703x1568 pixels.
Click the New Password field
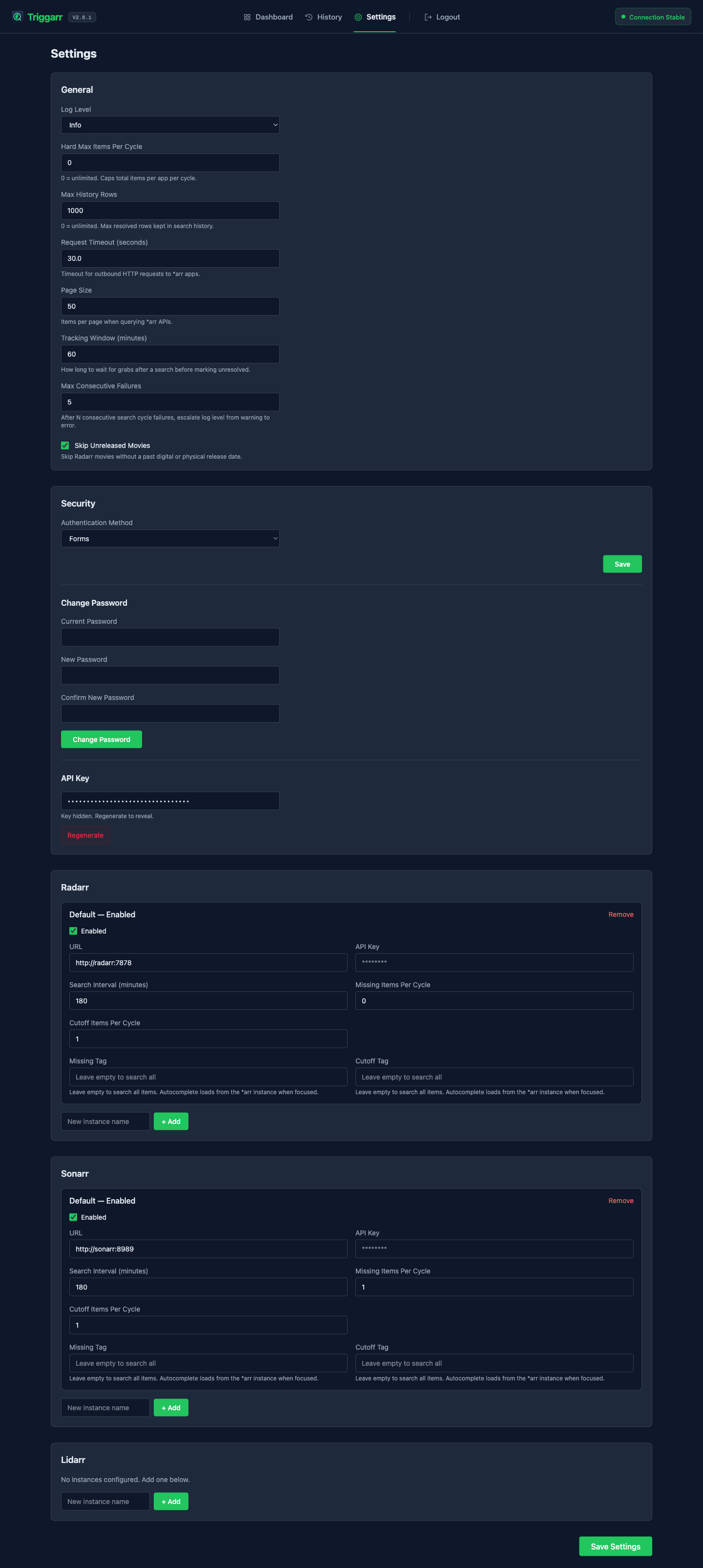pos(170,675)
